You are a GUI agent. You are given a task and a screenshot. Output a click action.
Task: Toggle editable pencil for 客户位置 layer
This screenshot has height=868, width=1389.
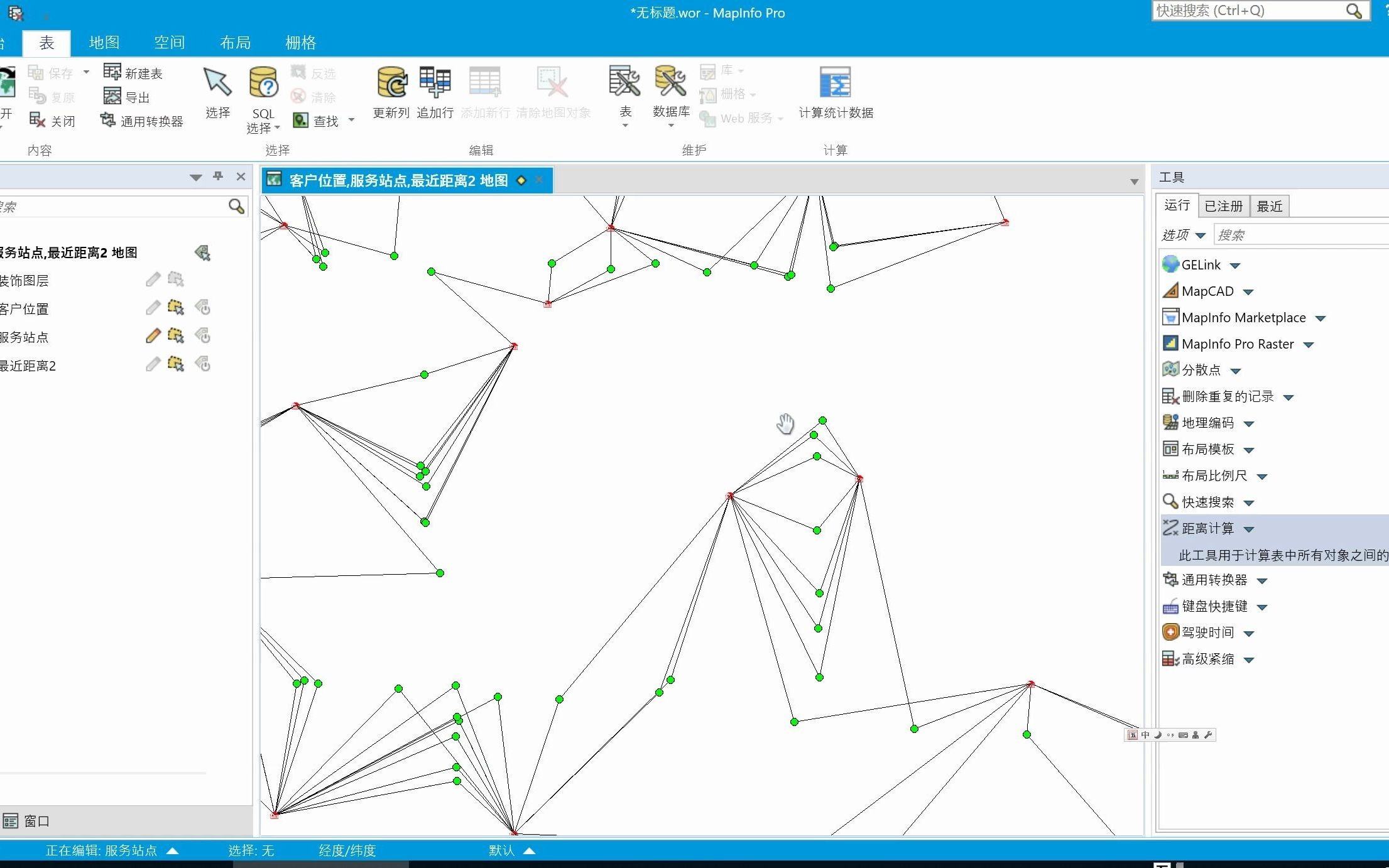153,308
